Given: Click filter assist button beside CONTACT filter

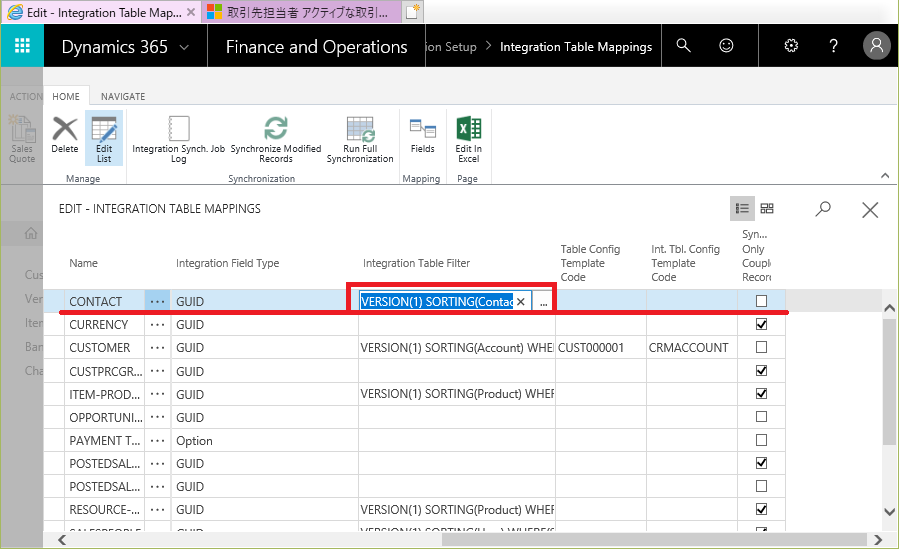Looking at the screenshot, I should (x=543, y=302).
